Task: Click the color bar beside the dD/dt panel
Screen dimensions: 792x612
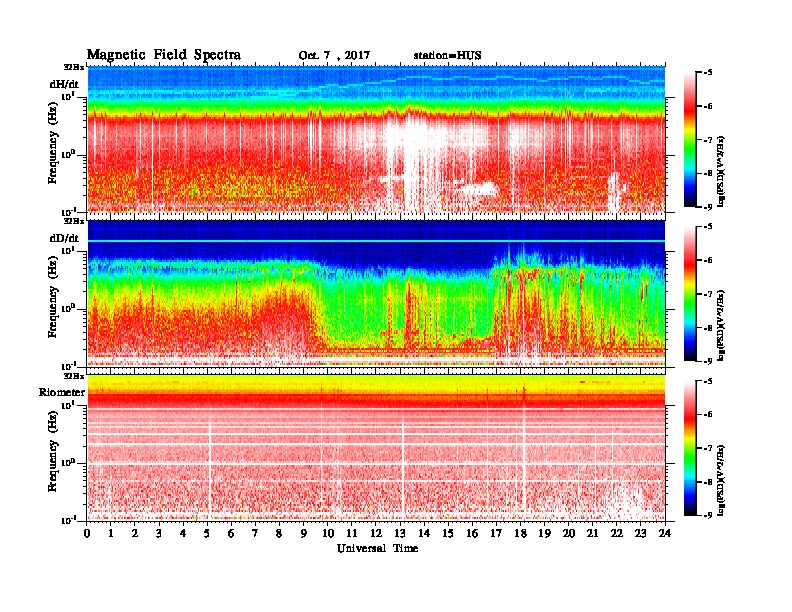Action: click(x=690, y=293)
